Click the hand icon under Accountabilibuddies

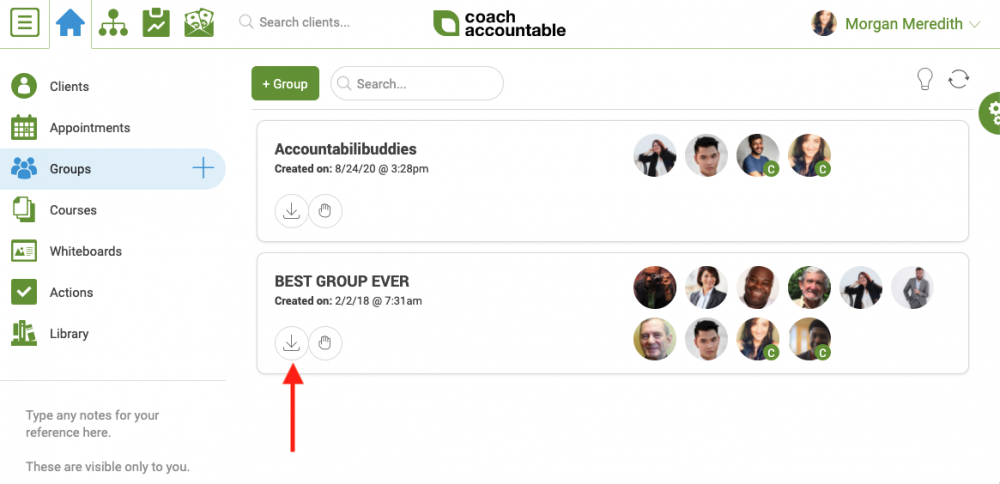pyautogui.click(x=325, y=211)
